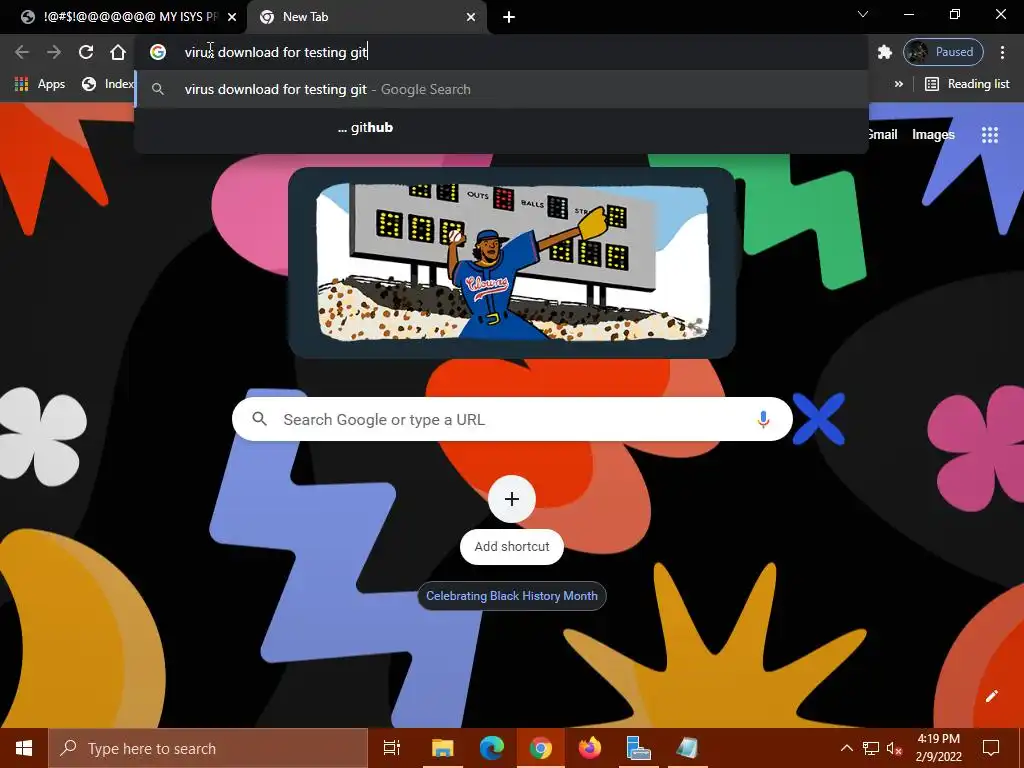This screenshot has height=768, width=1024.
Task: Customize this page with pencil icon
Action: tap(991, 696)
